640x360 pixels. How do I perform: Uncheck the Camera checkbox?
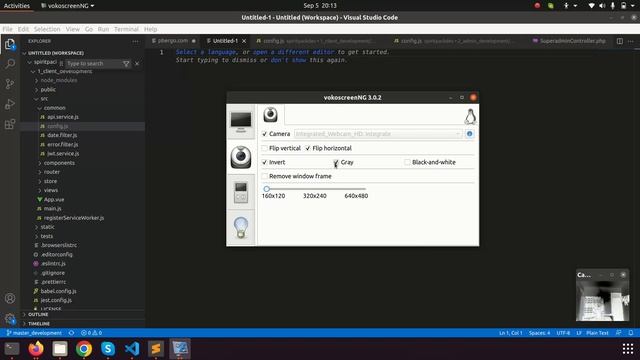tap(264, 134)
